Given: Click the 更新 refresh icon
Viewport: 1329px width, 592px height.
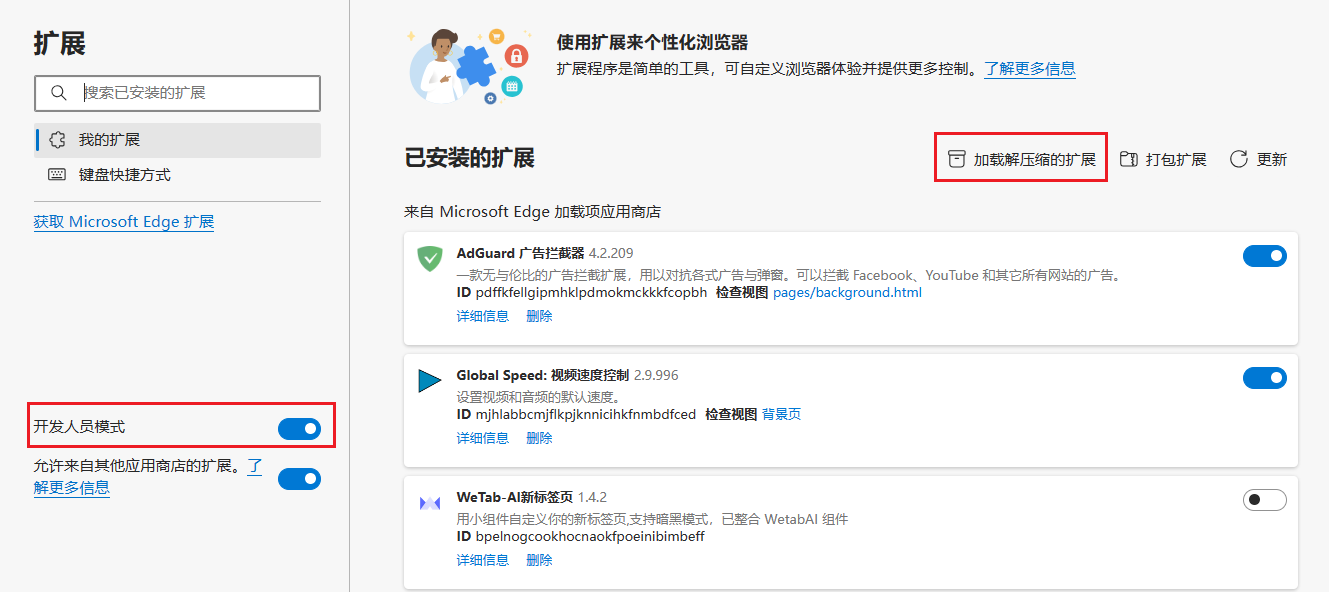Looking at the screenshot, I should click(1239, 159).
